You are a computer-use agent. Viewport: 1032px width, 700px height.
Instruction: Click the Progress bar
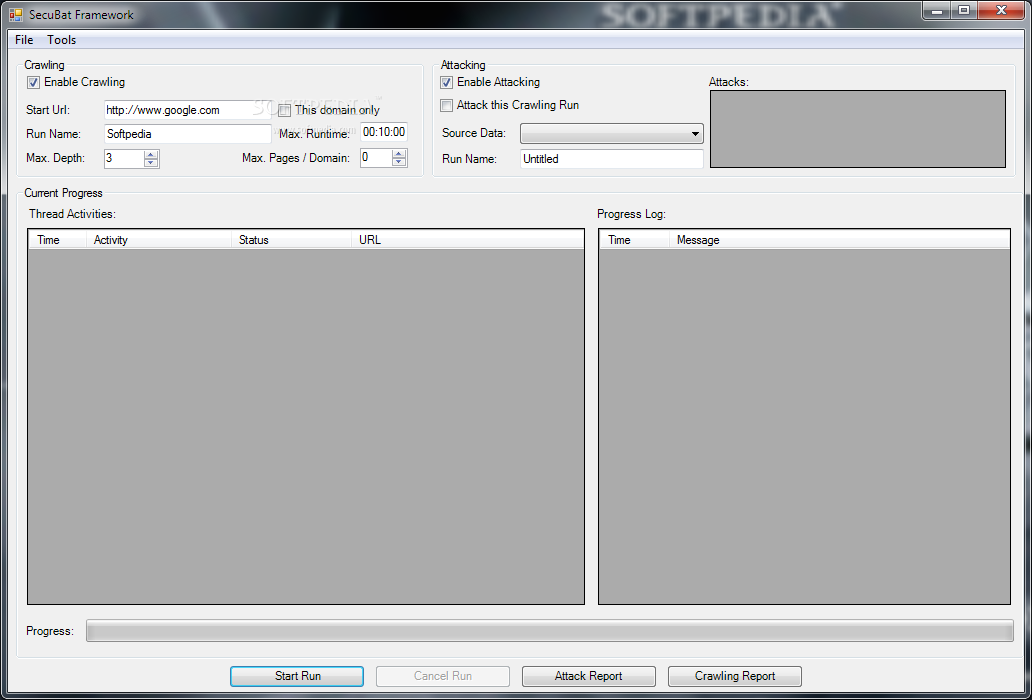click(x=549, y=631)
